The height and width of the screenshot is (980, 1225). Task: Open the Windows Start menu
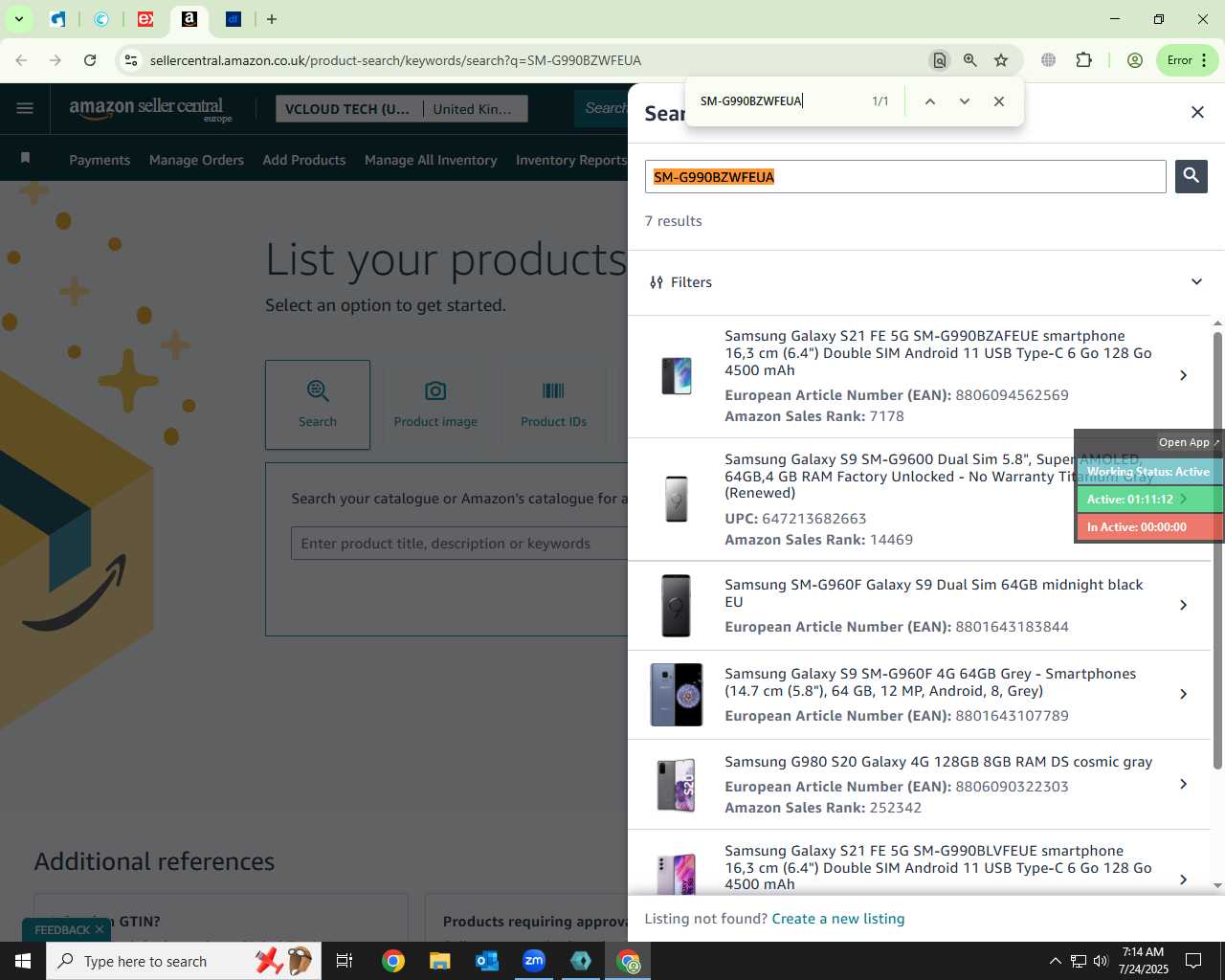click(x=23, y=961)
